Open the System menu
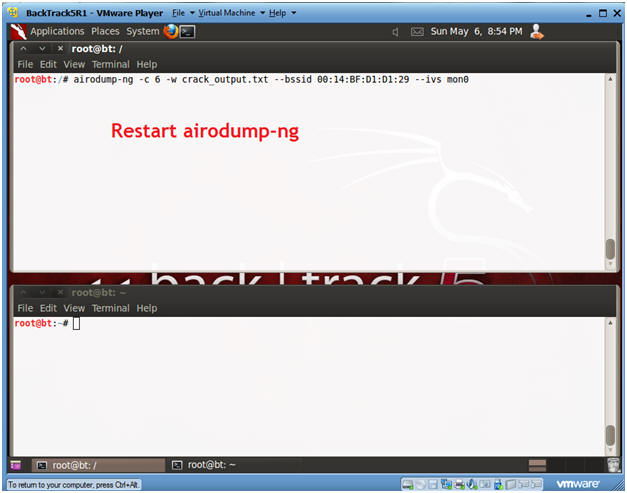The image size is (627, 493). coord(143,31)
